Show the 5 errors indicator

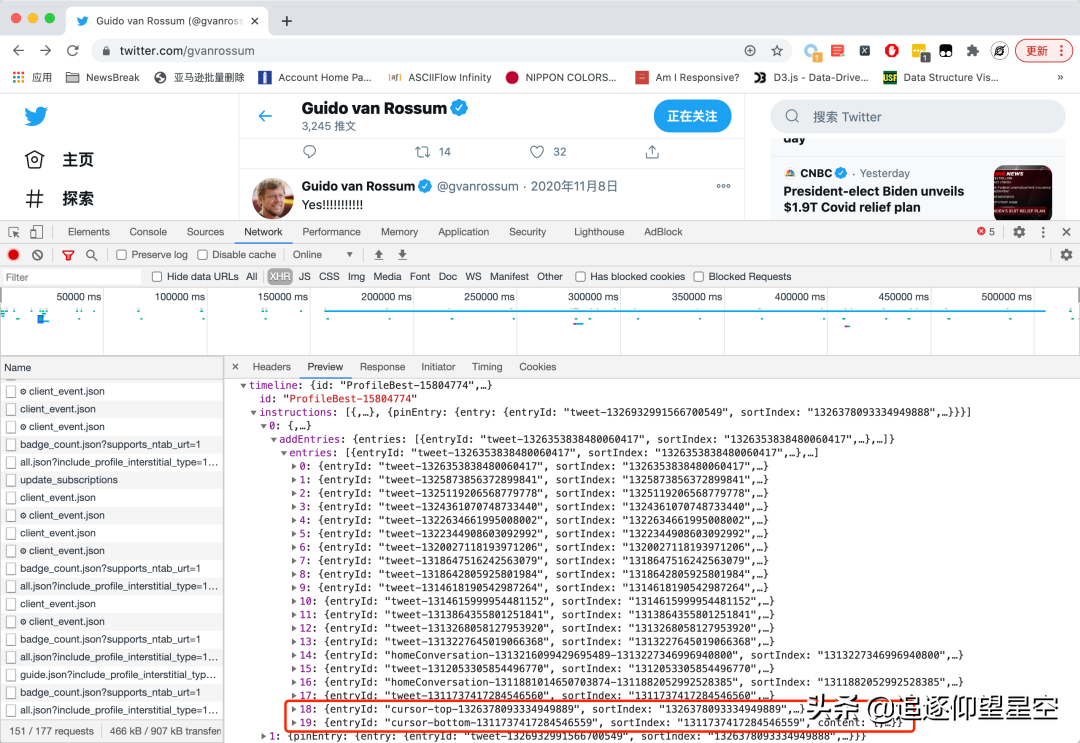click(986, 231)
